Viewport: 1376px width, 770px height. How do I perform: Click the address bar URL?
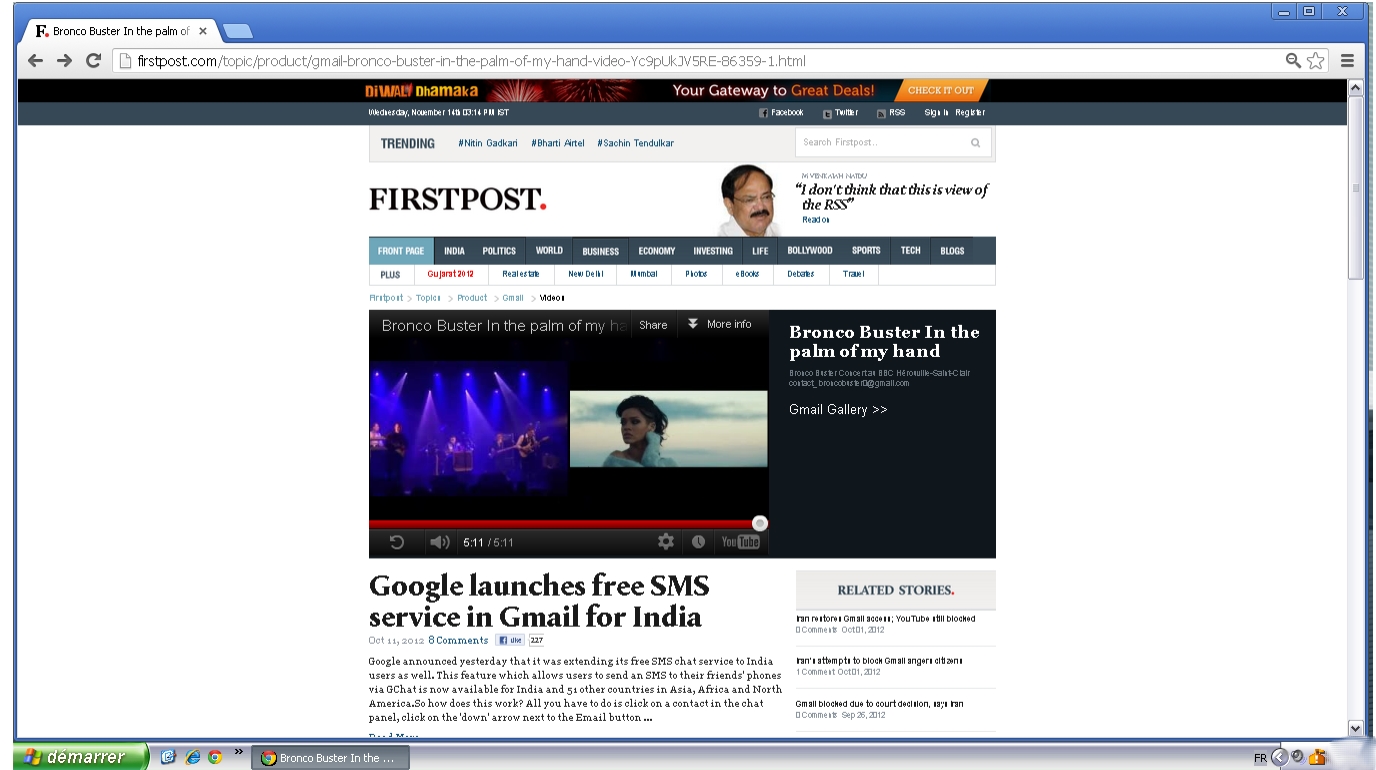click(x=471, y=61)
